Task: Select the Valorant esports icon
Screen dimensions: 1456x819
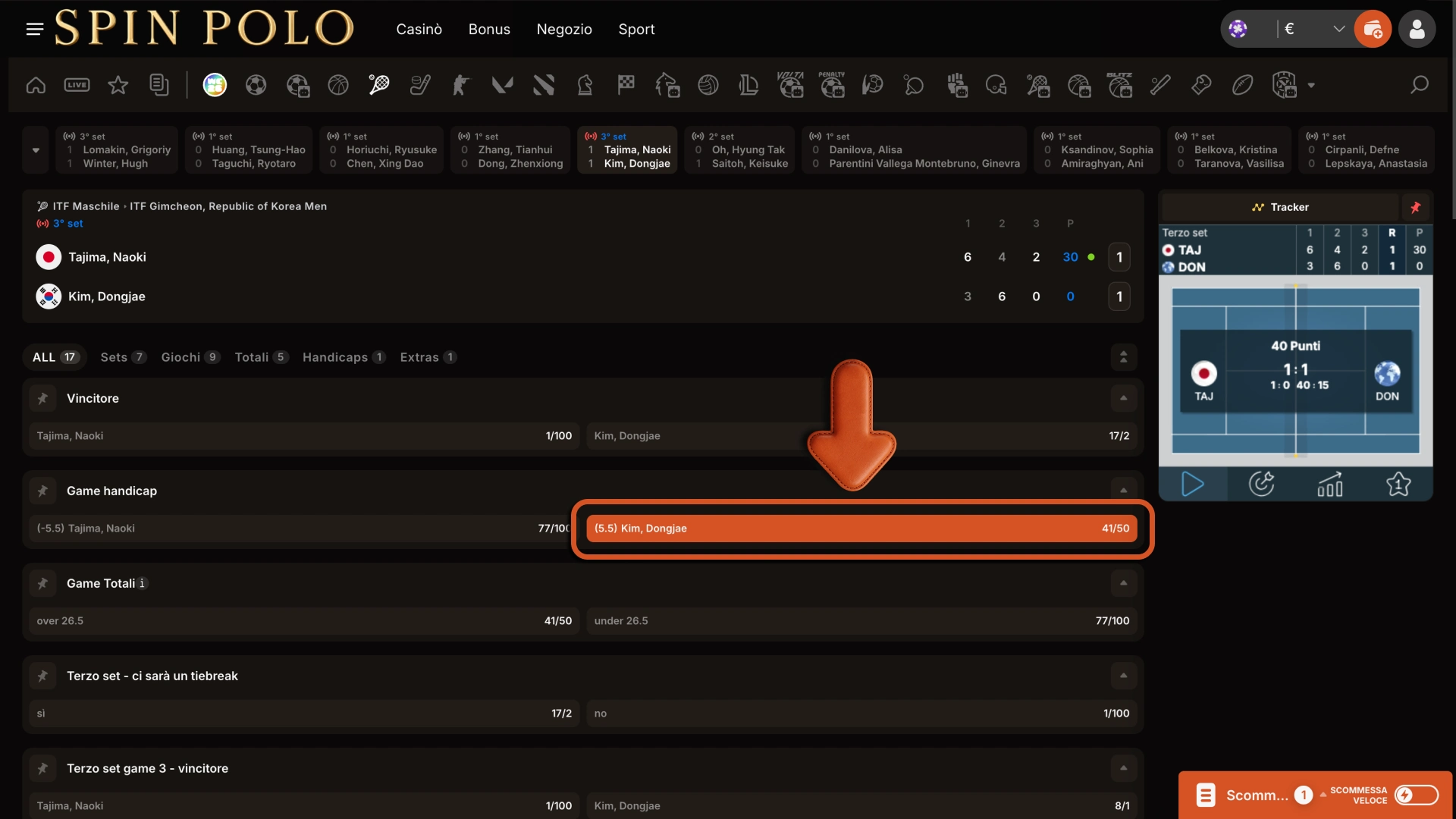Action: point(502,85)
